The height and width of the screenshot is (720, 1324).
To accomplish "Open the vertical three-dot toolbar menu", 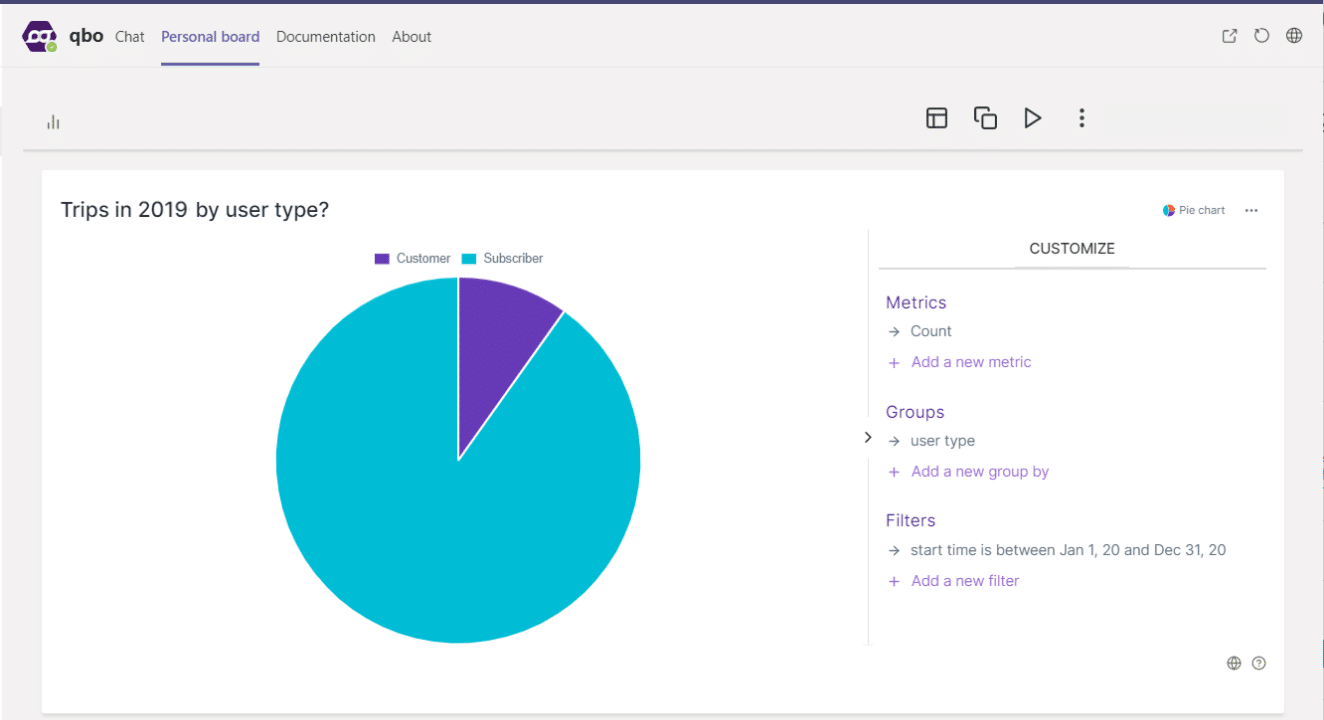I will click(1081, 118).
